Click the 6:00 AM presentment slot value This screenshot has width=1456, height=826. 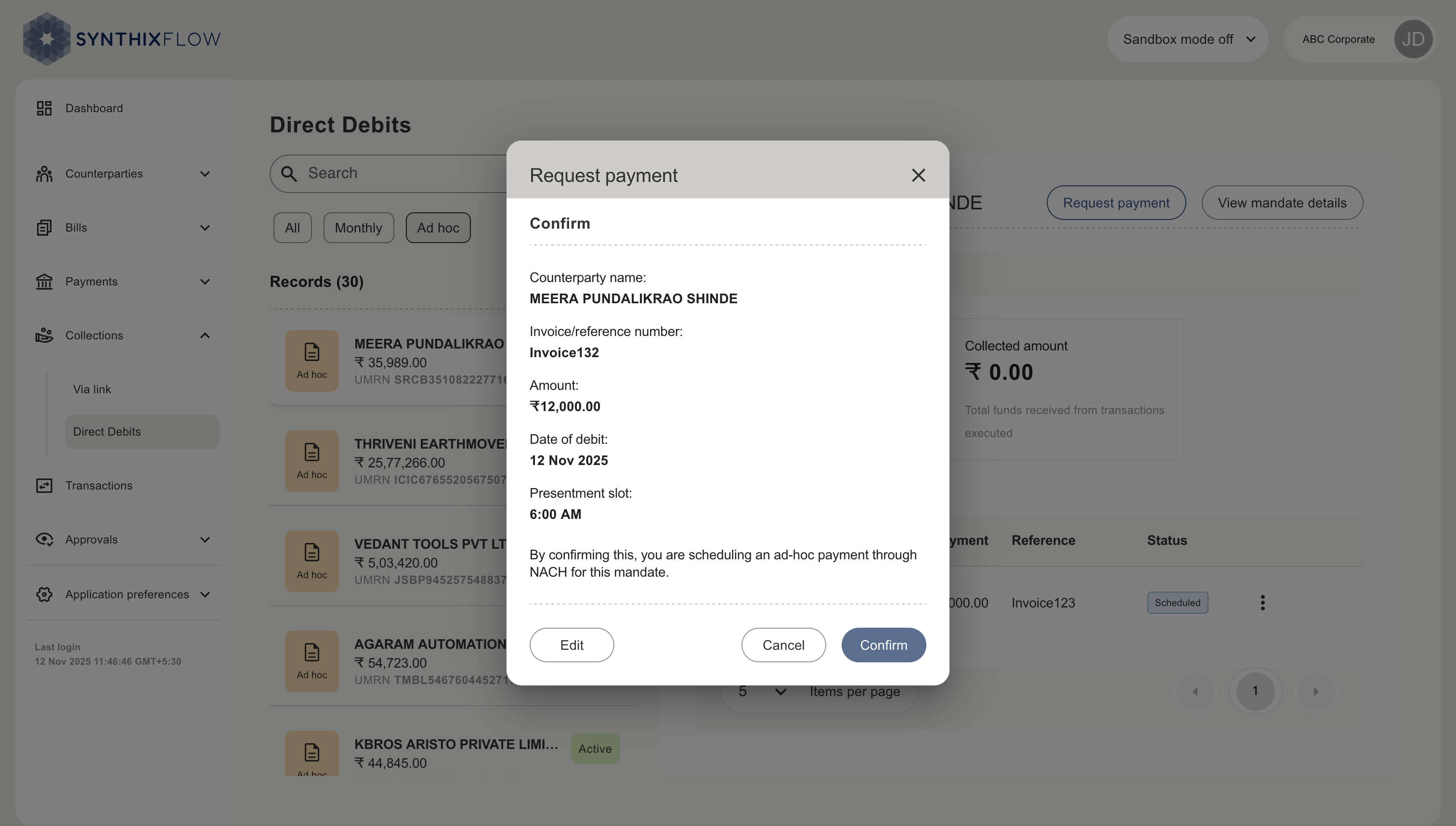556,514
